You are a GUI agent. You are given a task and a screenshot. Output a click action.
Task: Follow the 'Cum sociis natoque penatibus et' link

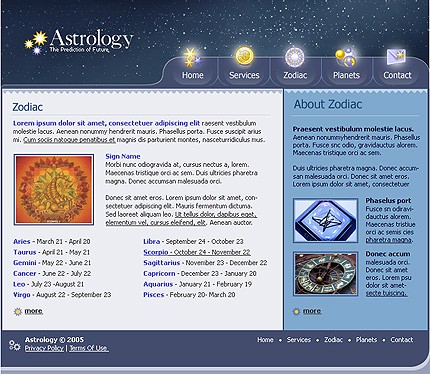pos(69,140)
